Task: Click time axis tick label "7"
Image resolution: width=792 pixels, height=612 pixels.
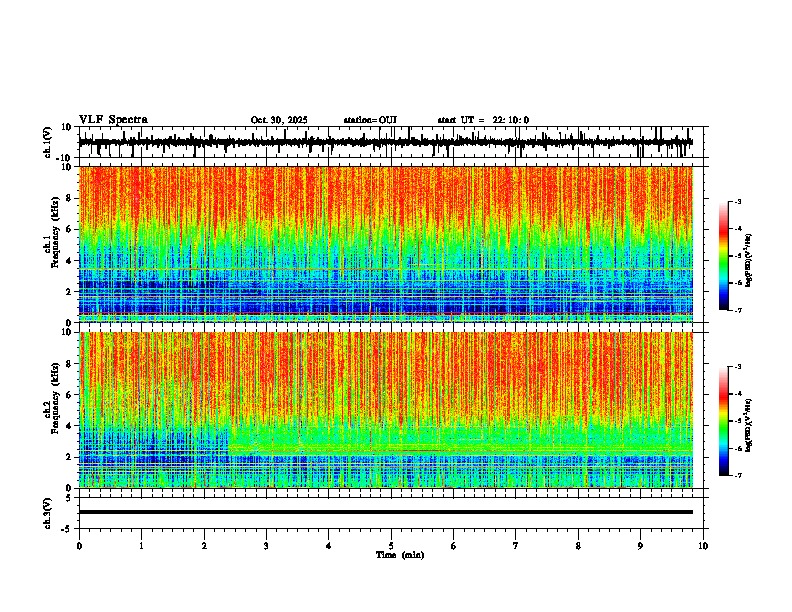Action: point(516,546)
